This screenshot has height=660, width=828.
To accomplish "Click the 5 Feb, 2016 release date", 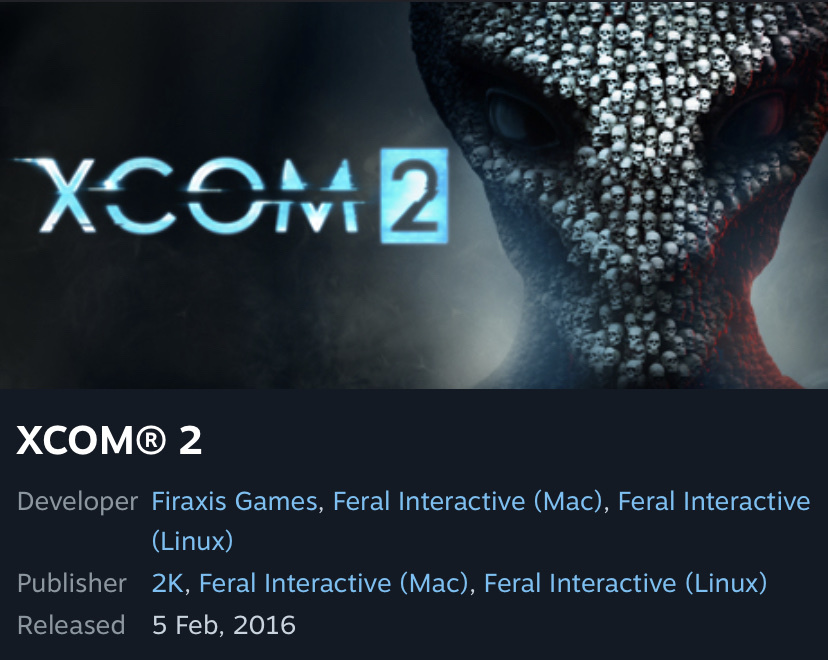I will [224, 625].
